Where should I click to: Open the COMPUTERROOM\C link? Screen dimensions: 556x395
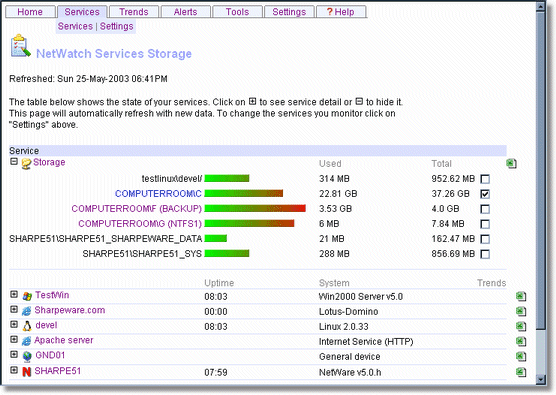tap(158, 194)
